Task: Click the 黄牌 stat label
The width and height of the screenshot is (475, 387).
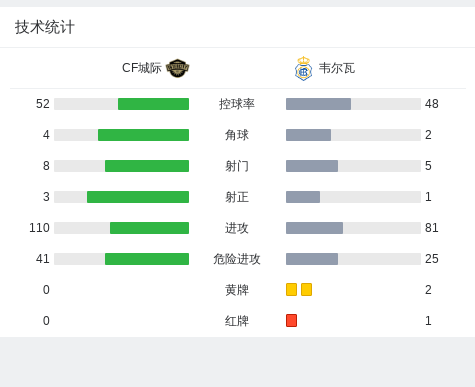Action: tap(237, 290)
